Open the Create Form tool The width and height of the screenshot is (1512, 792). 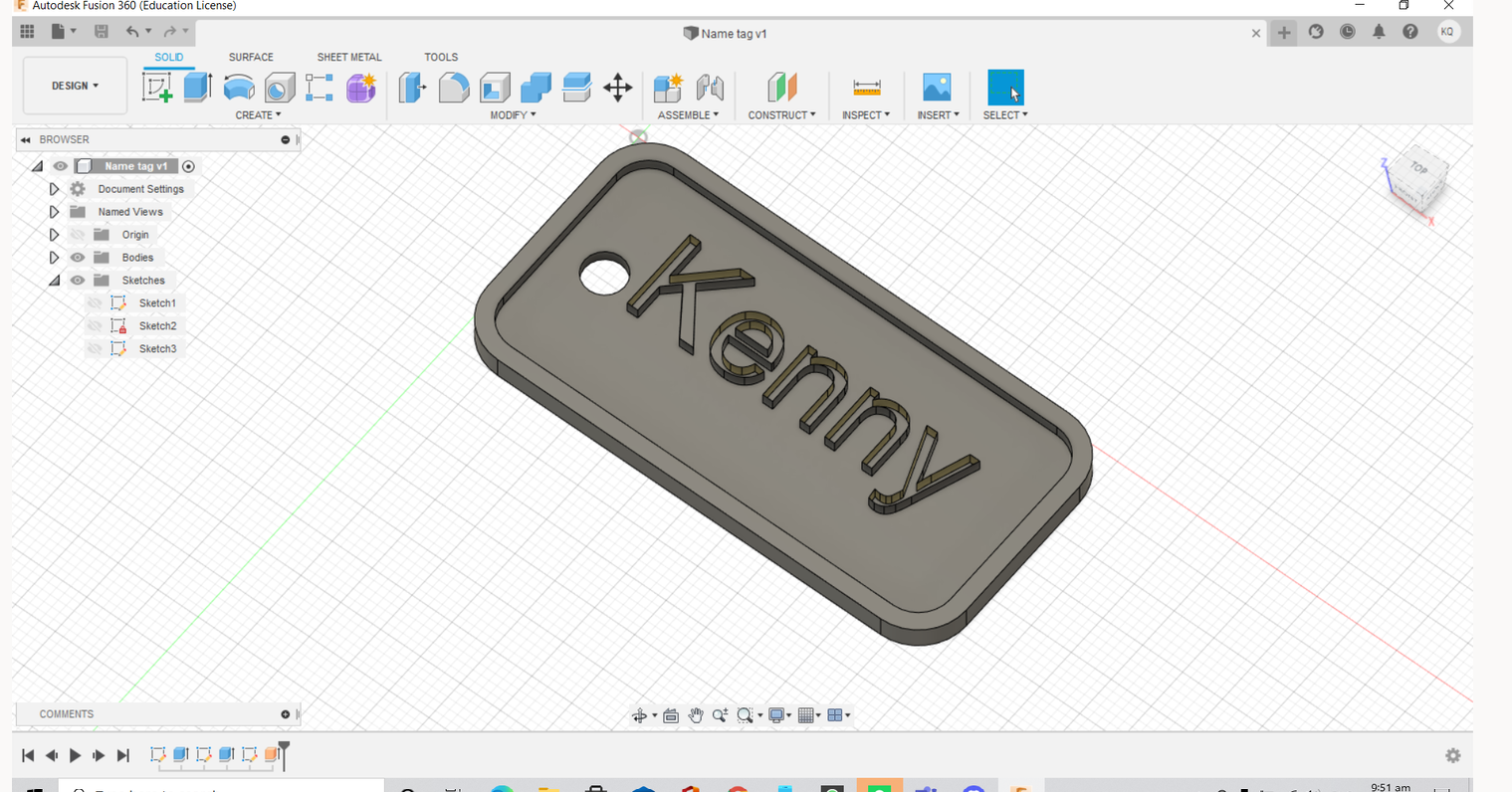[x=361, y=88]
